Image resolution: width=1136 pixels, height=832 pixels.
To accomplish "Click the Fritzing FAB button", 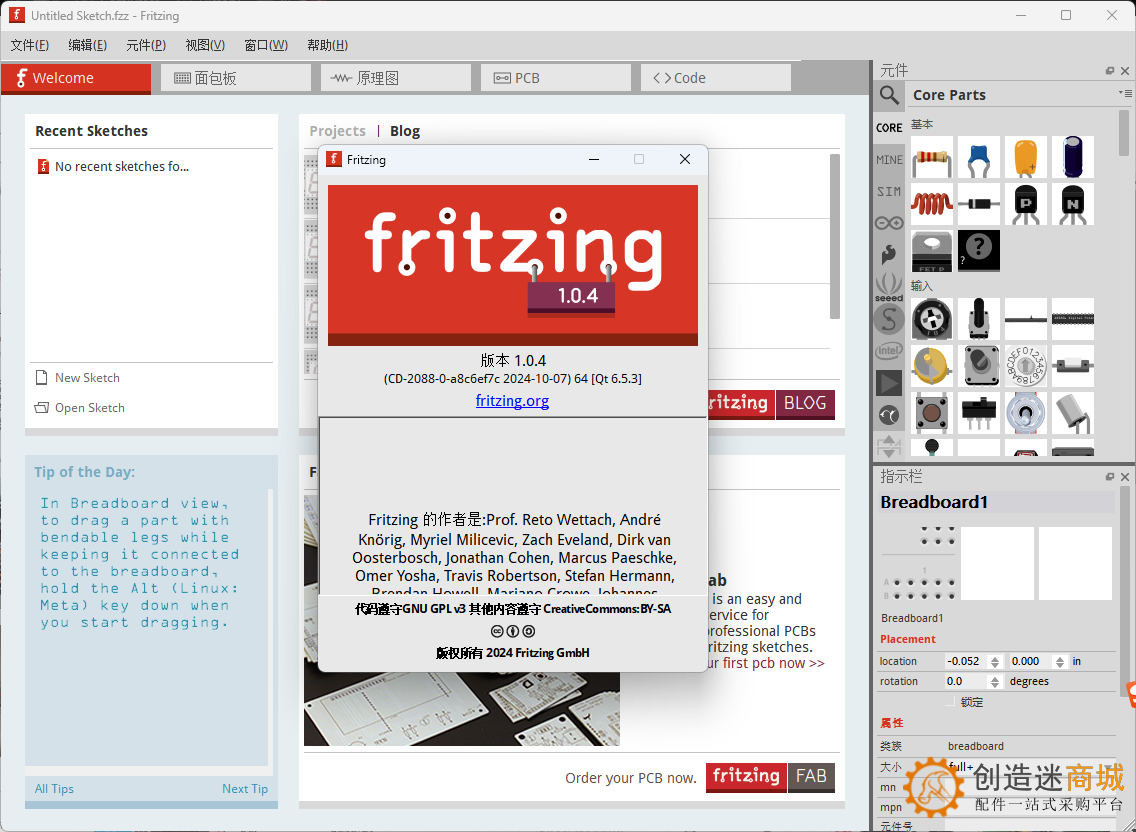I will pyautogui.click(x=811, y=777).
